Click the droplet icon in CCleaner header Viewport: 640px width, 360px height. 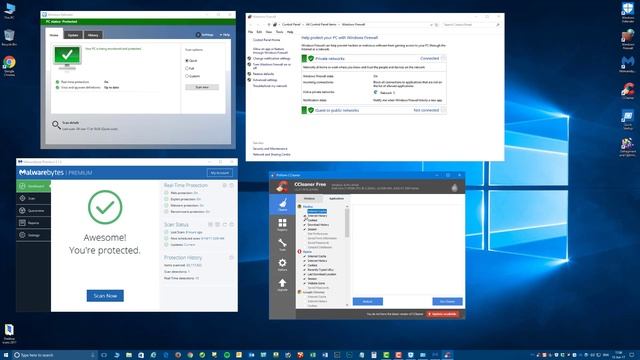coord(454,187)
